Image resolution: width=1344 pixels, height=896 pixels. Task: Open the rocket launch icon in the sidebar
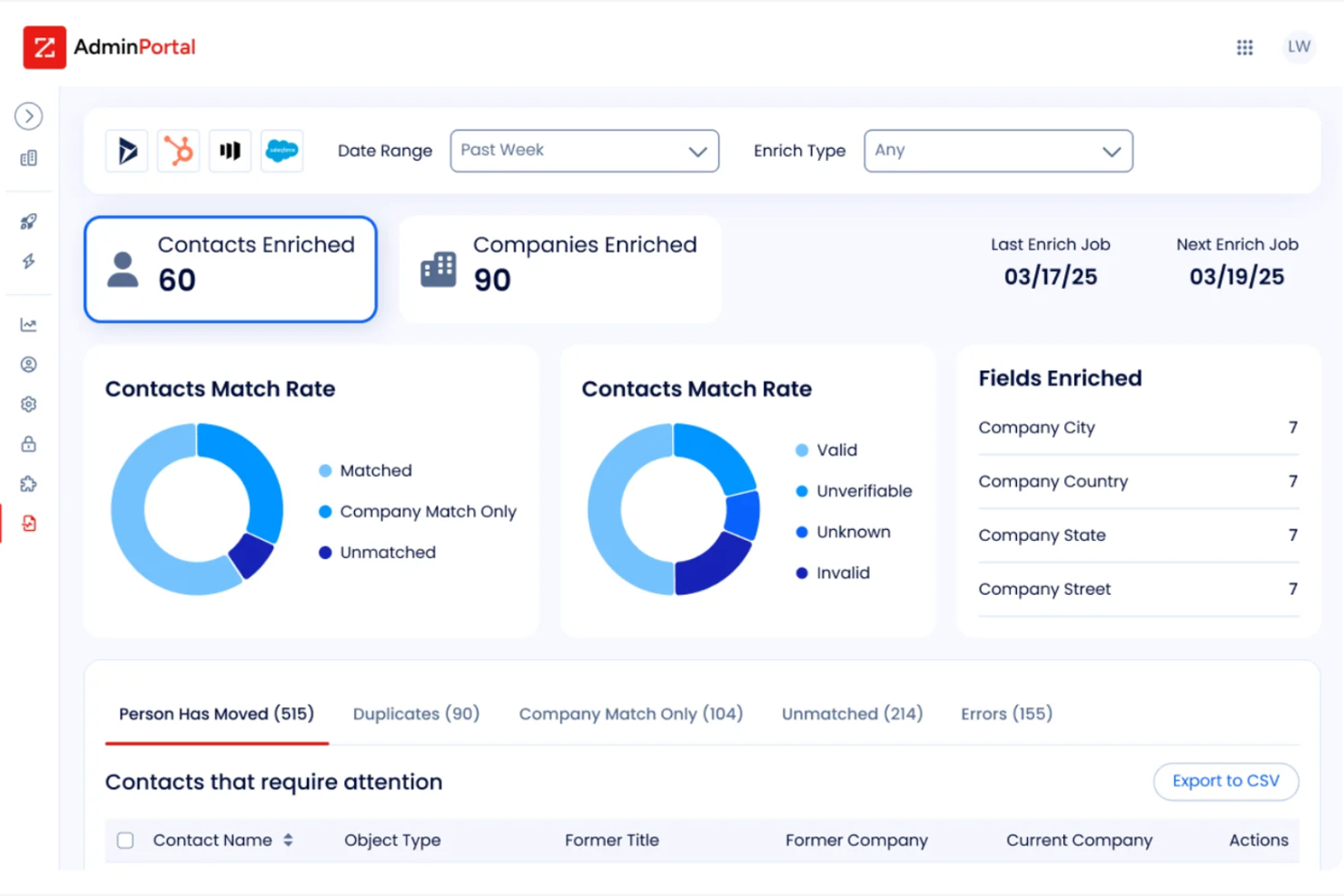28,221
